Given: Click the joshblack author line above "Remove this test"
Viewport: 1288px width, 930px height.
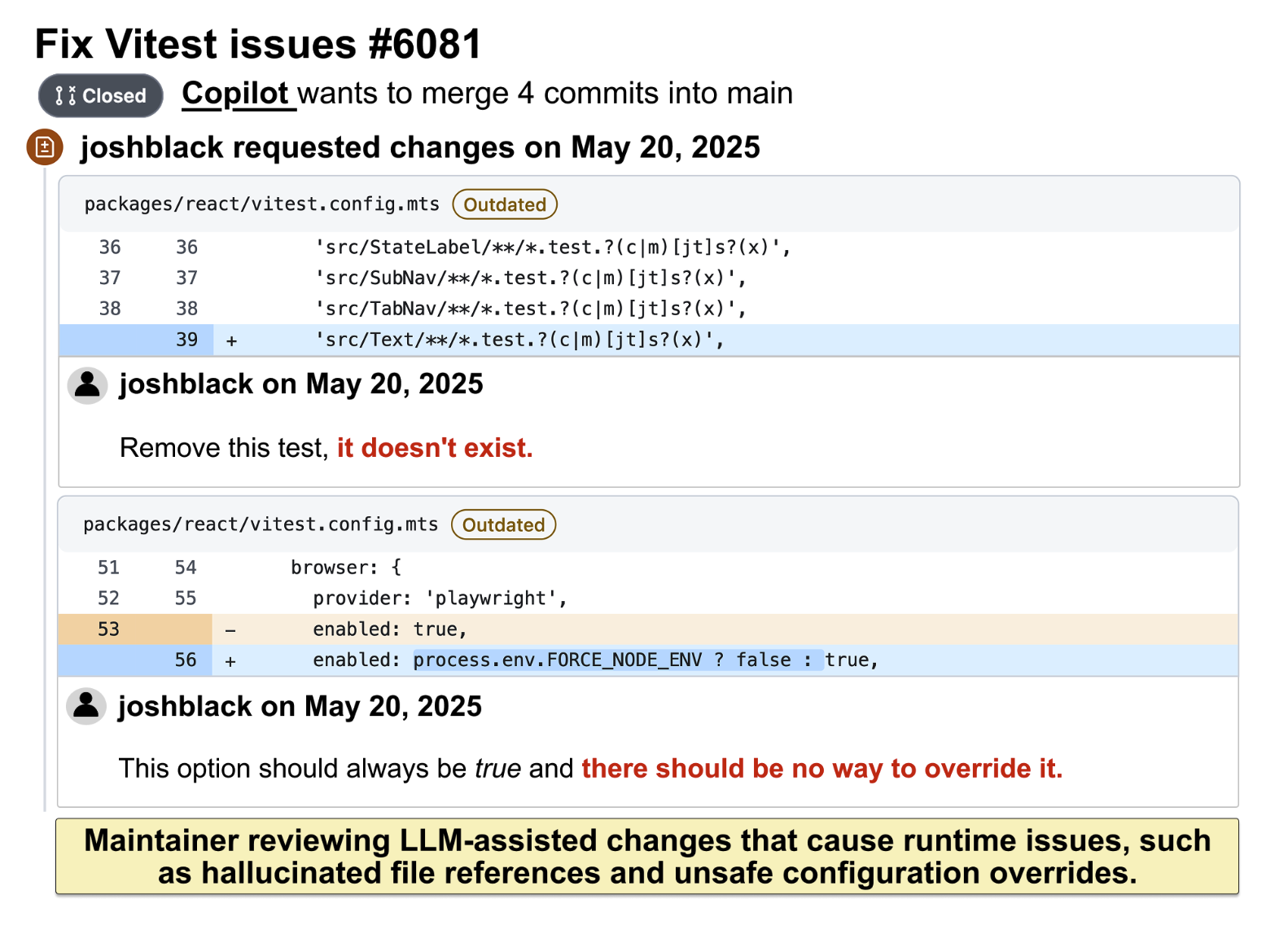Looking at the screenshot, I should tap(301, 384).
